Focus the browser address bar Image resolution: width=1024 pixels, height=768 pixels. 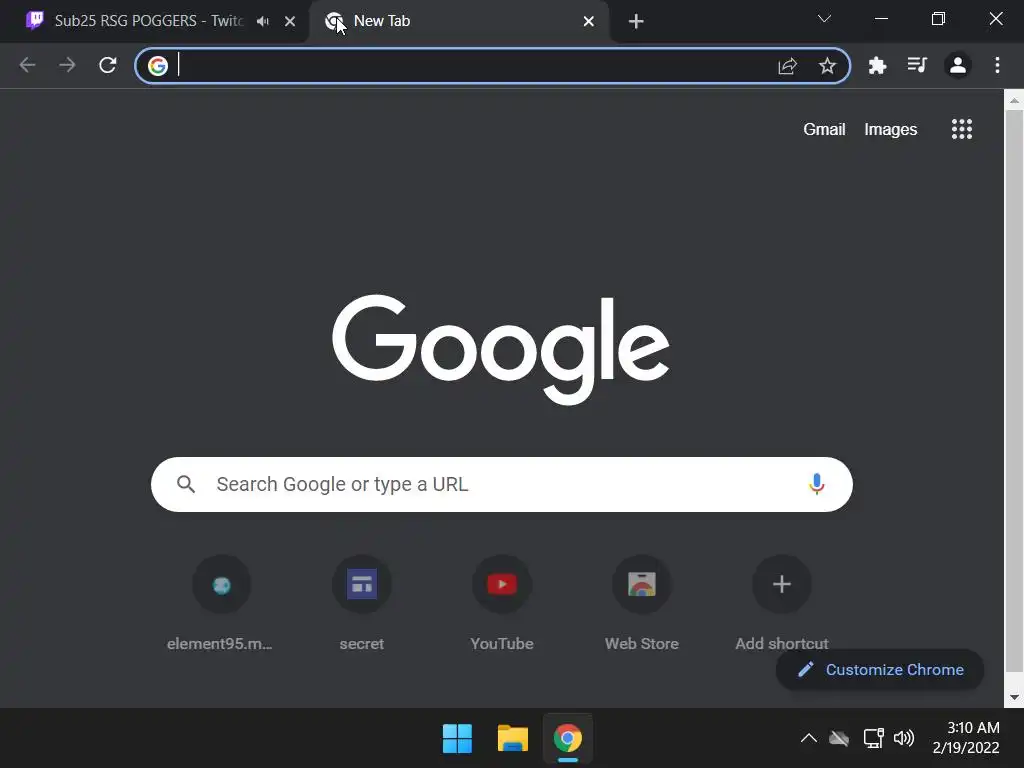(492, 66)
